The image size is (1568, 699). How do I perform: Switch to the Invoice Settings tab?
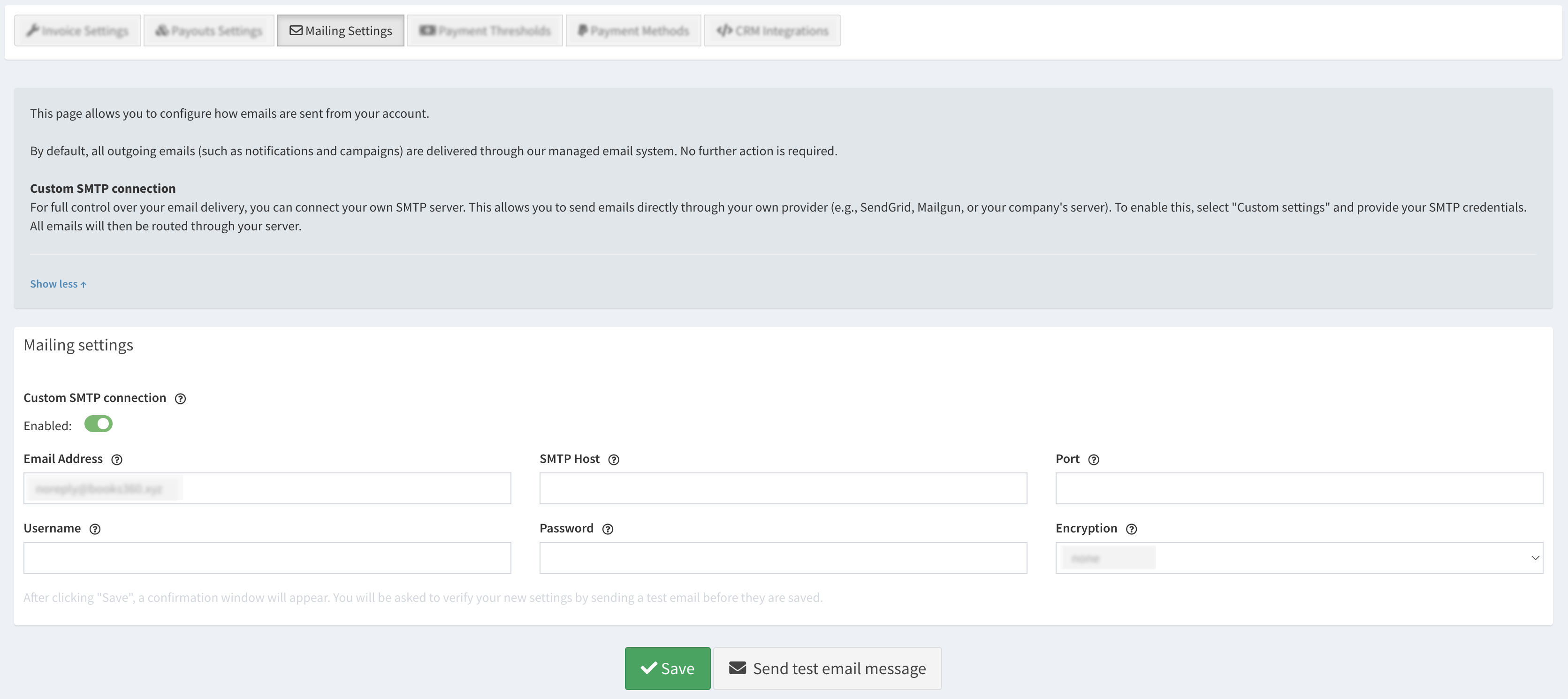(77, 30)
